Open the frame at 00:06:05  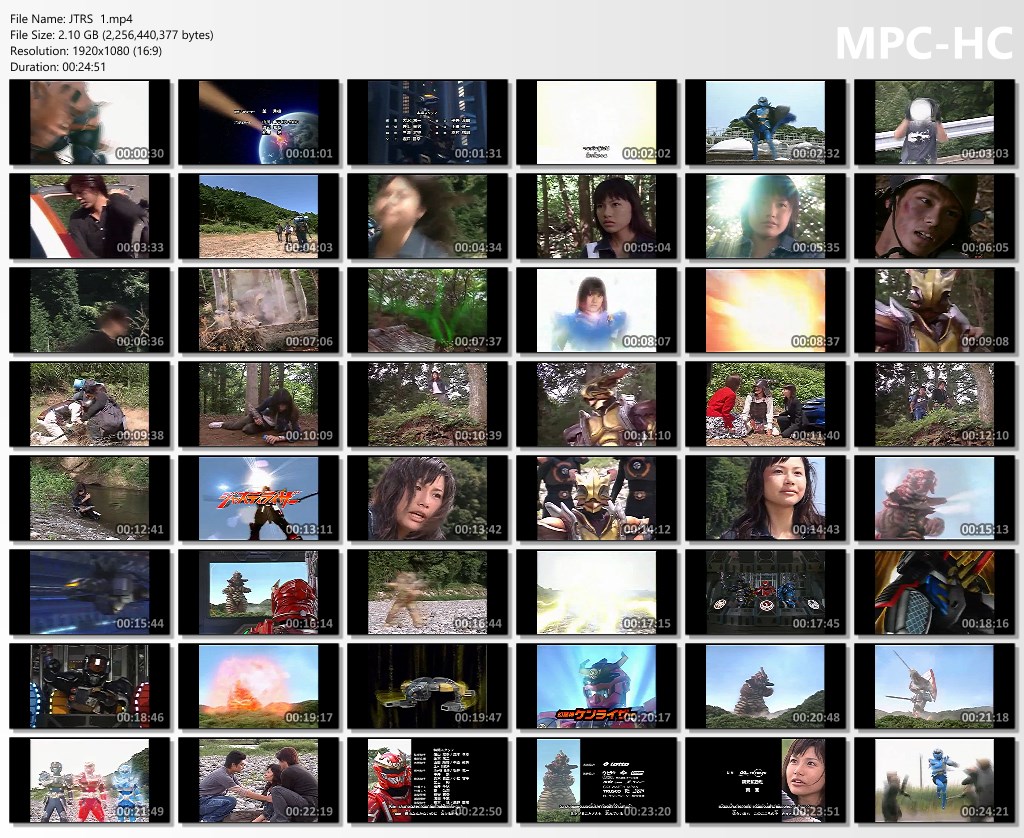click(x=935, y=216)
